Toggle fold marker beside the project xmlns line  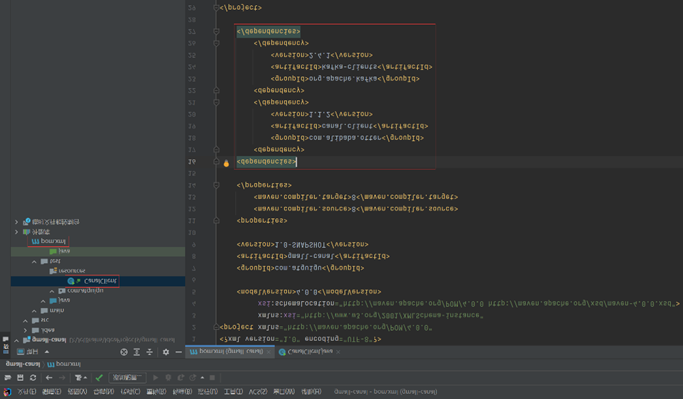click(x=216, y=327)
